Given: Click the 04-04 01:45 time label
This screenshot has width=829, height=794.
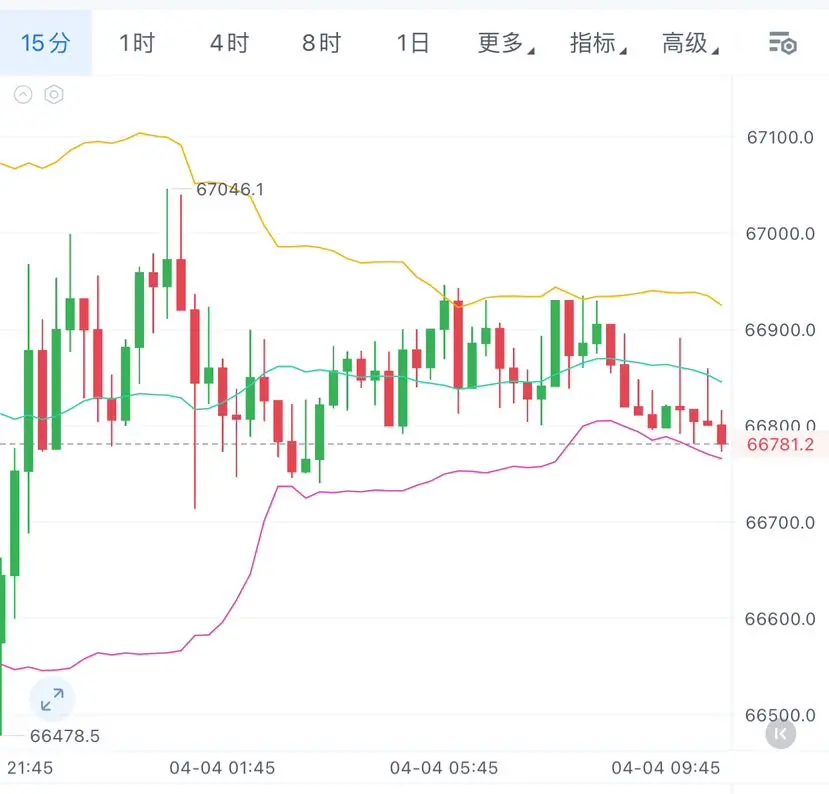Looking at the screenshot, I should [222, 768].
